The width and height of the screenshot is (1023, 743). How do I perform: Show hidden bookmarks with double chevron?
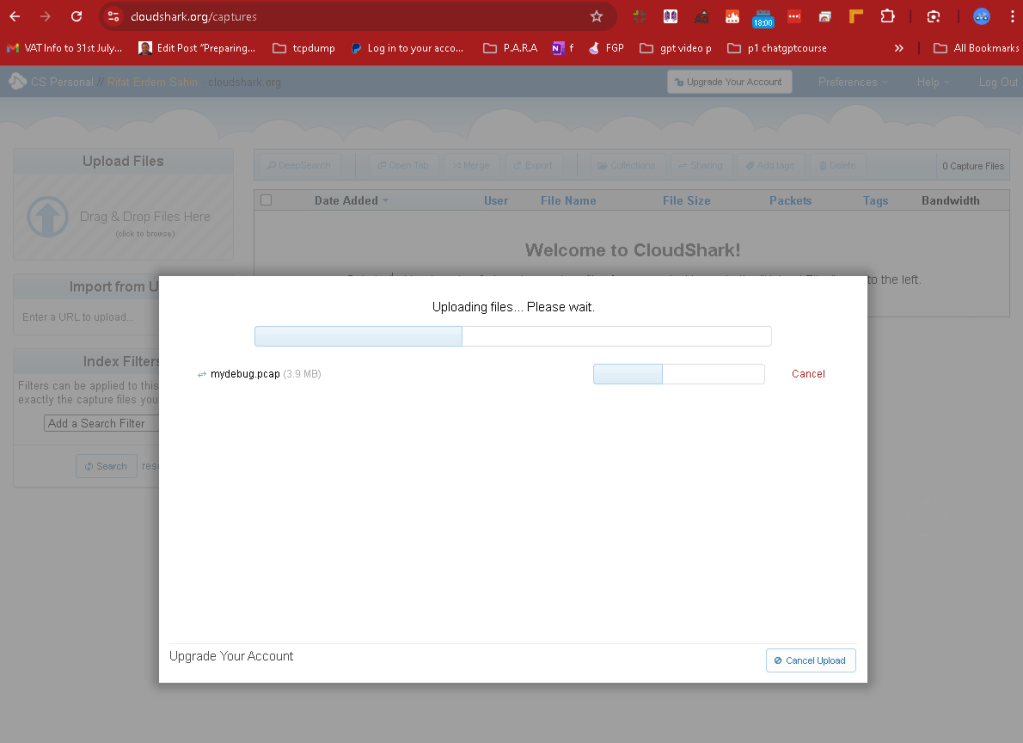point(898,48)
